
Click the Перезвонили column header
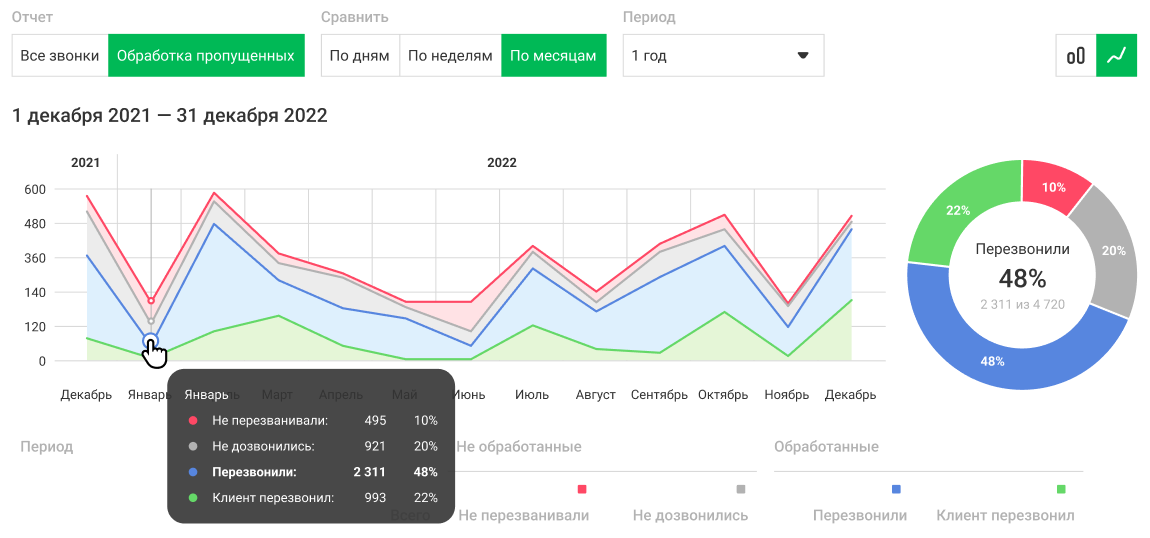(860, 516)
